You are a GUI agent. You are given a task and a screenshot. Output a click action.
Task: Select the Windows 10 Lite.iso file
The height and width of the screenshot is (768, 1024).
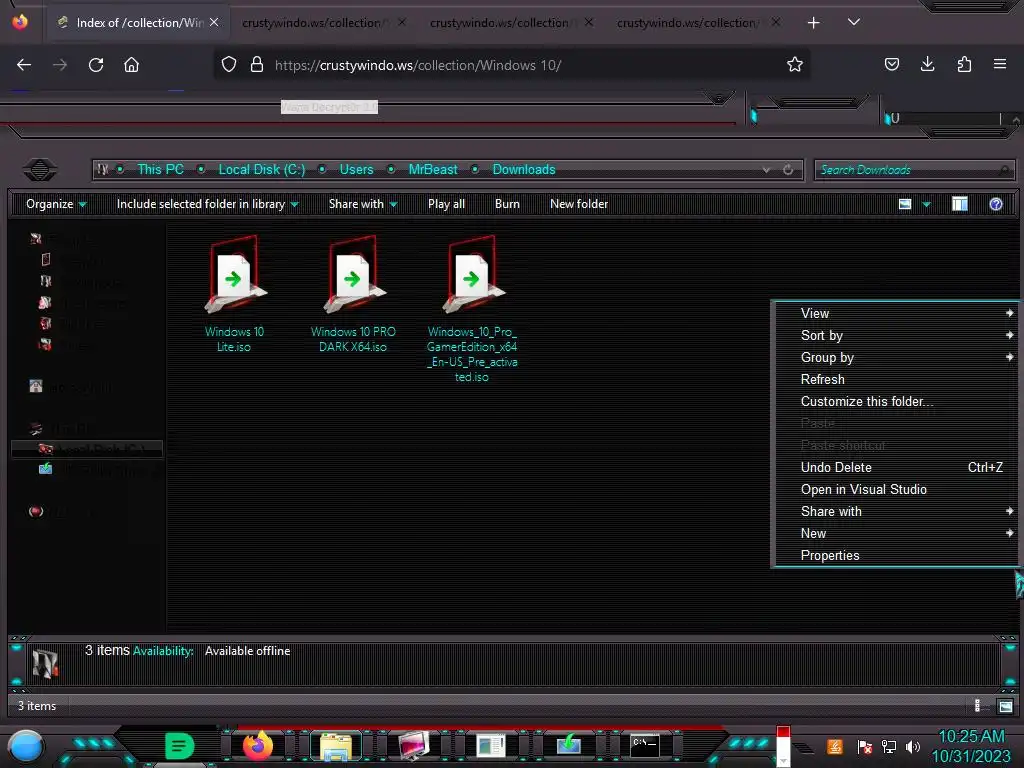[234, 294]
